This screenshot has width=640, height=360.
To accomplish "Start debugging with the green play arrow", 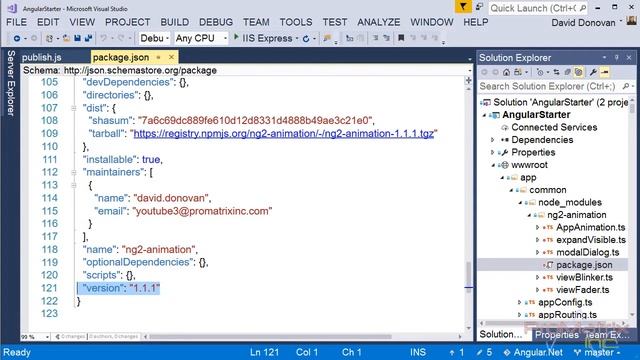I will click(x=236, y=38).
